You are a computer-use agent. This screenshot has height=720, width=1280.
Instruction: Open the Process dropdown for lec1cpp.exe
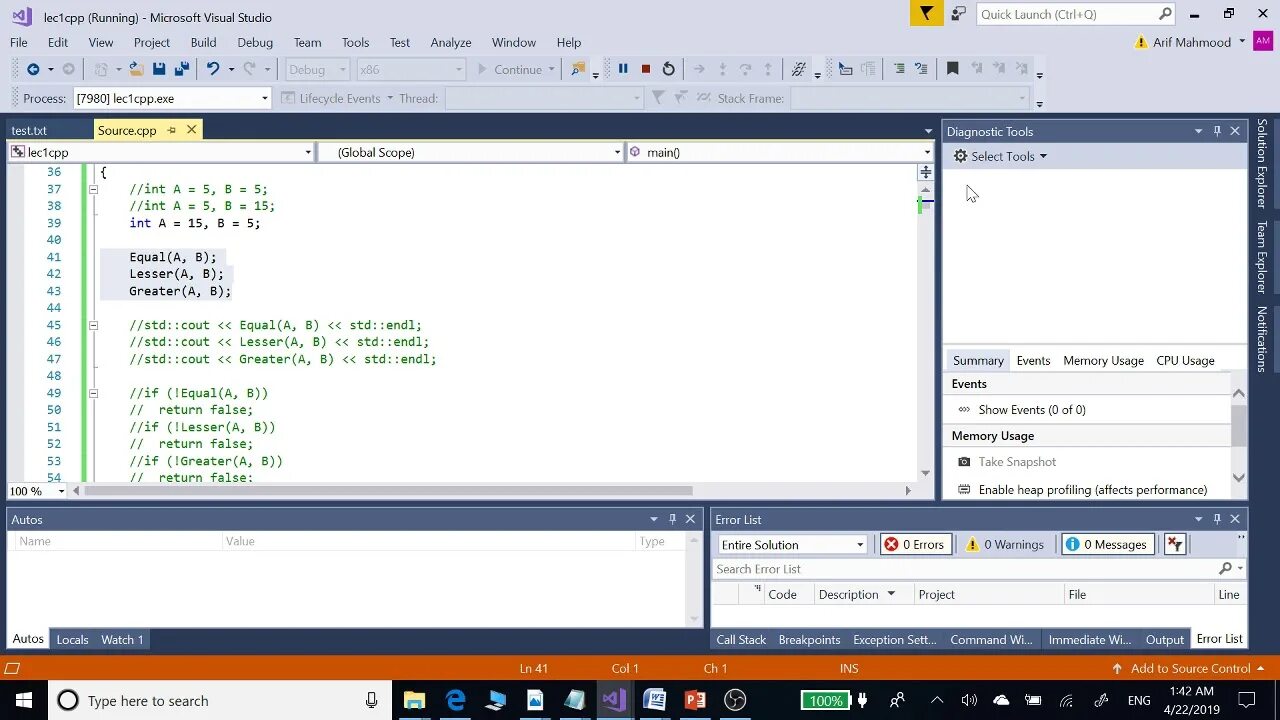tap(265, 98)
